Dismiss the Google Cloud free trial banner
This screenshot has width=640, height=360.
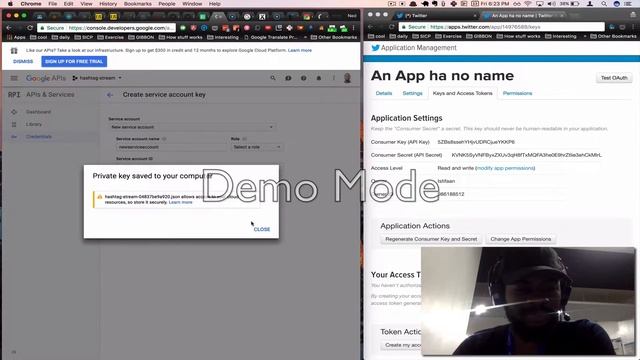point(23,62)
